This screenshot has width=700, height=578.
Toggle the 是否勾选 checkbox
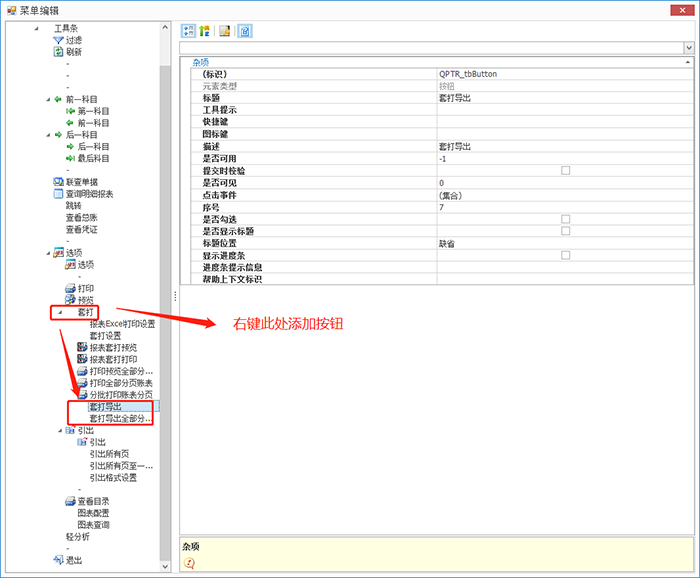click(x=565, y=219)
